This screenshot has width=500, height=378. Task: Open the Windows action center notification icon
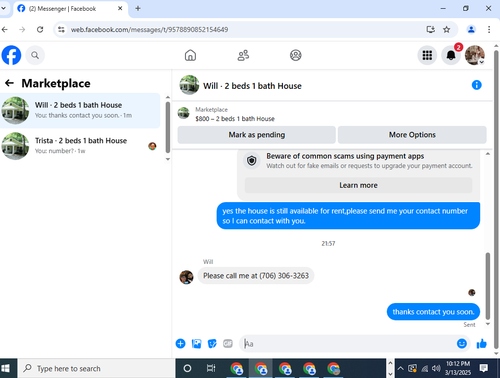(x=484, y=368)
